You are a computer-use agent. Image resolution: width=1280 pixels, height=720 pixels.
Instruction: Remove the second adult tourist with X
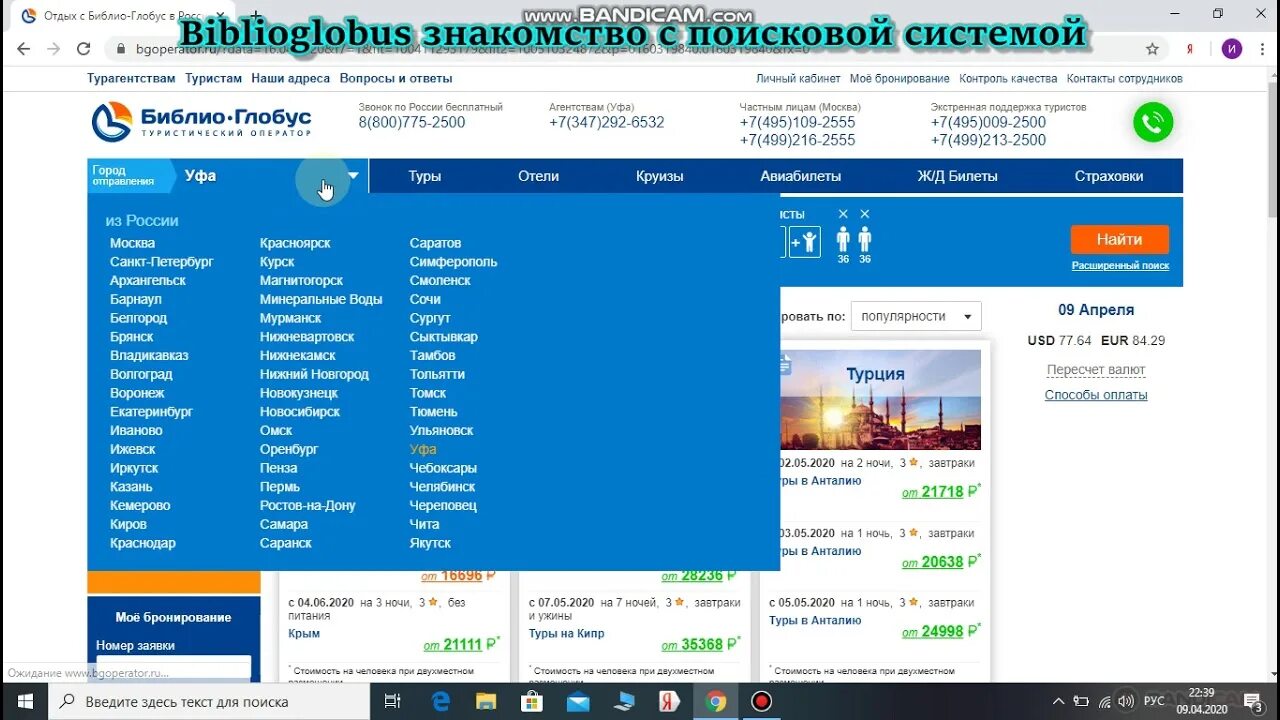(865, 214)
